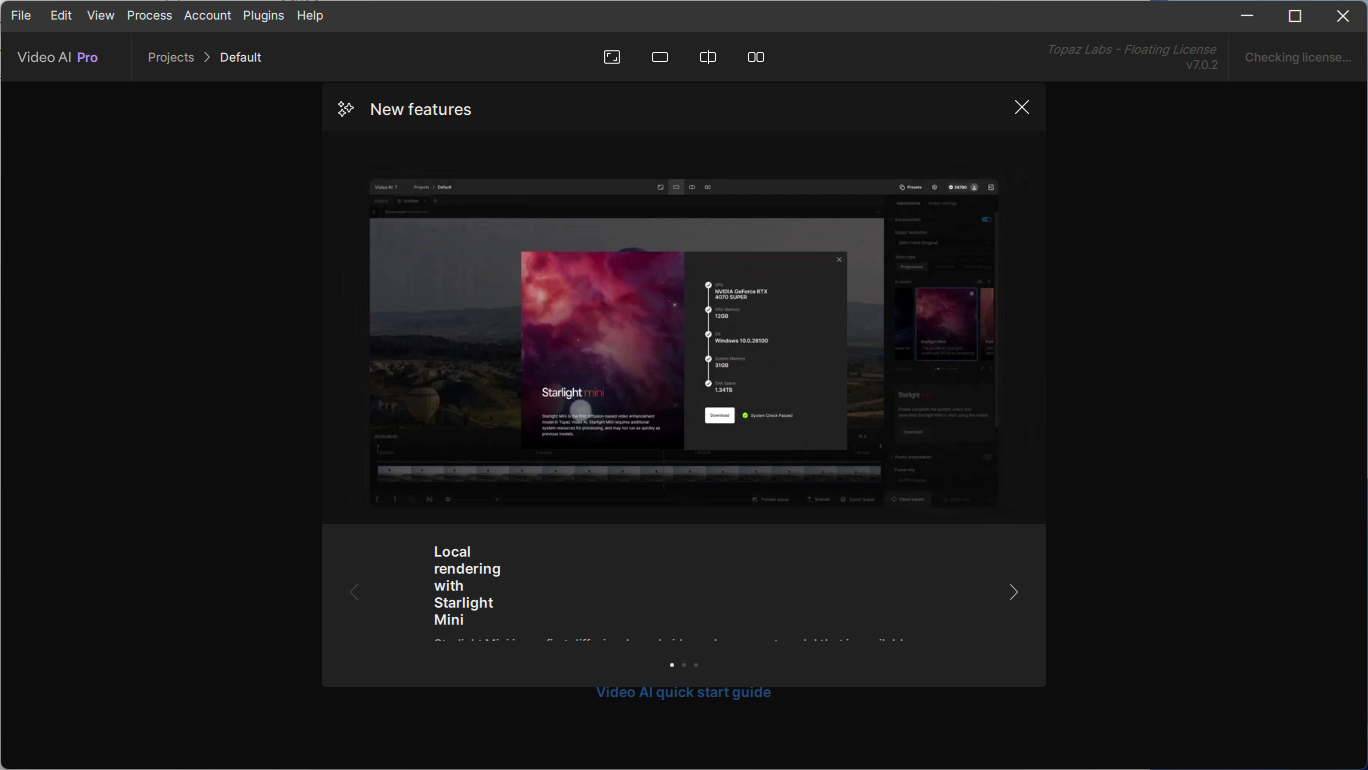
Task: Click the Checking license status text
Action: [1298, 57]
